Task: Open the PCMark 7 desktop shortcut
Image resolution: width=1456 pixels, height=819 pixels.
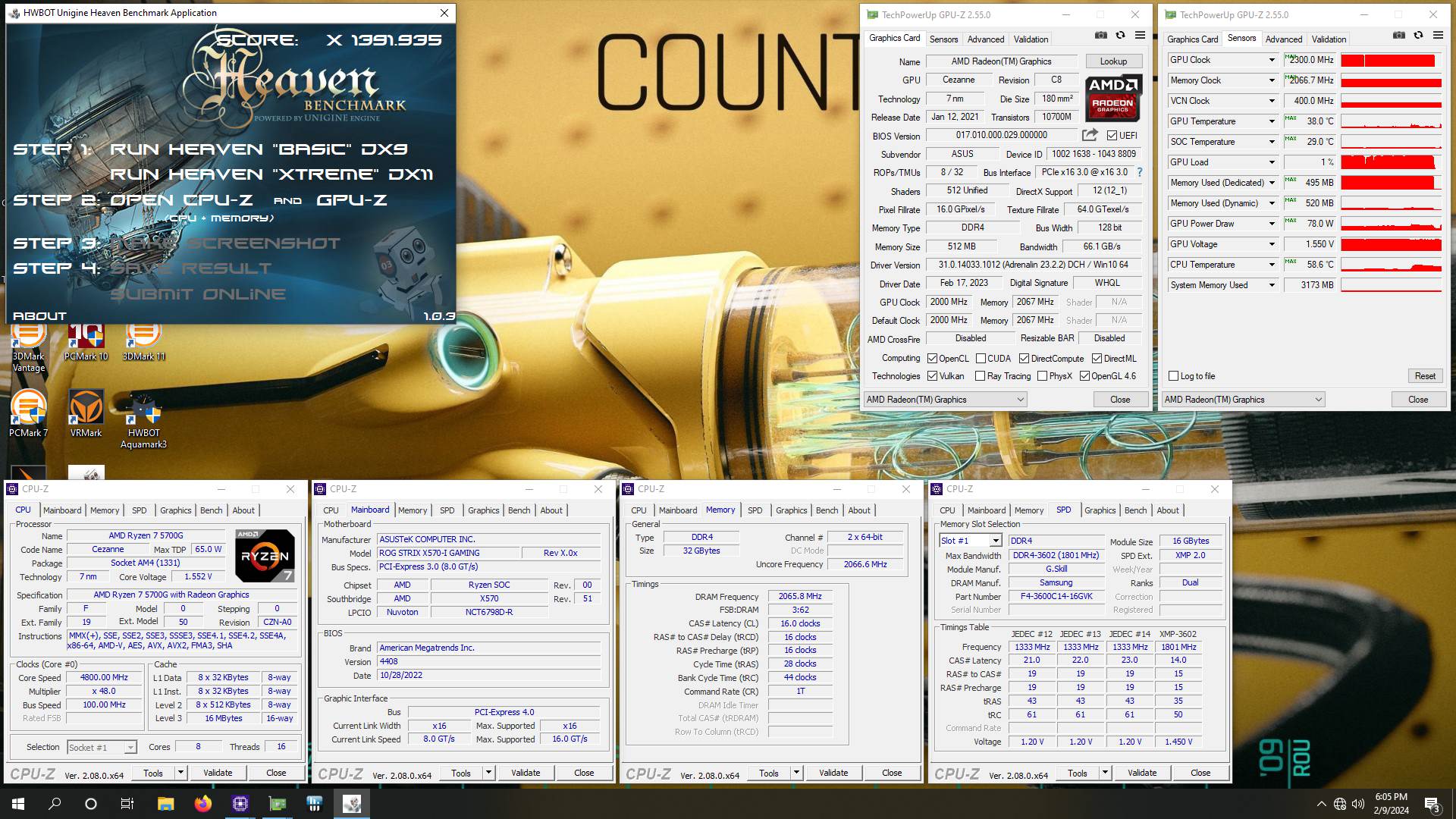Action: pos(28,413)
